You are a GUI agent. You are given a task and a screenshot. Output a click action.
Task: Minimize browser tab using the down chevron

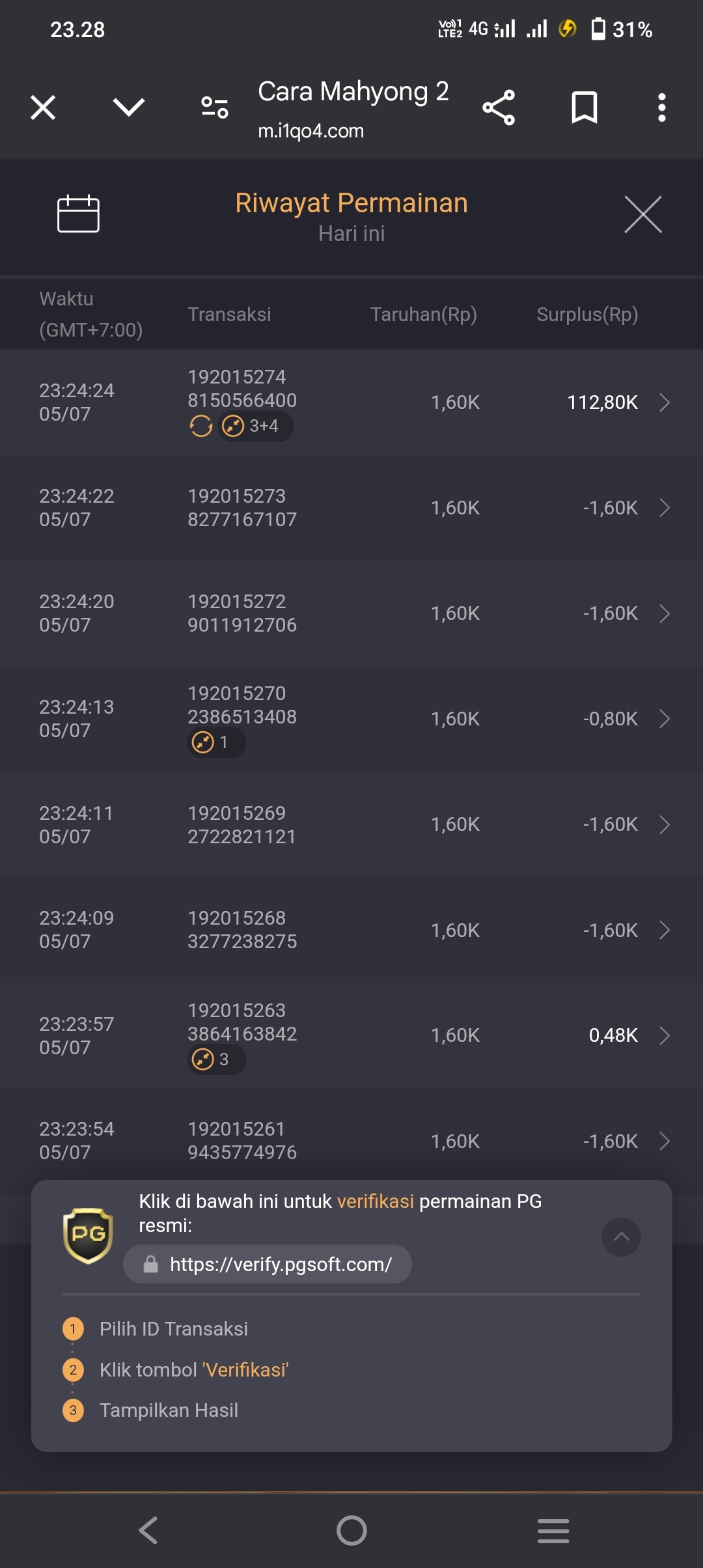[x=129, y=107]
